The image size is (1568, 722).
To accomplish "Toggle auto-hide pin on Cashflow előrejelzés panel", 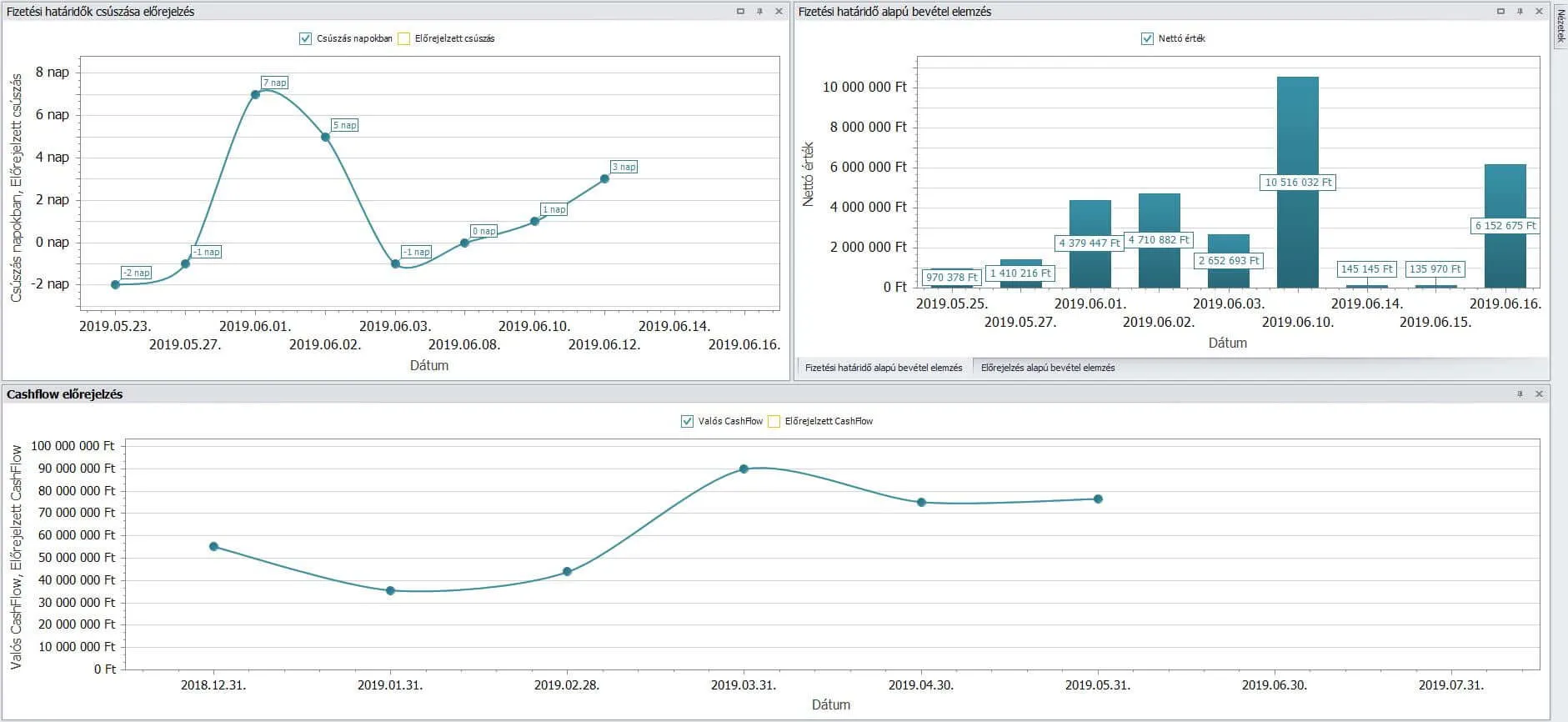I will pos(1520,394).
